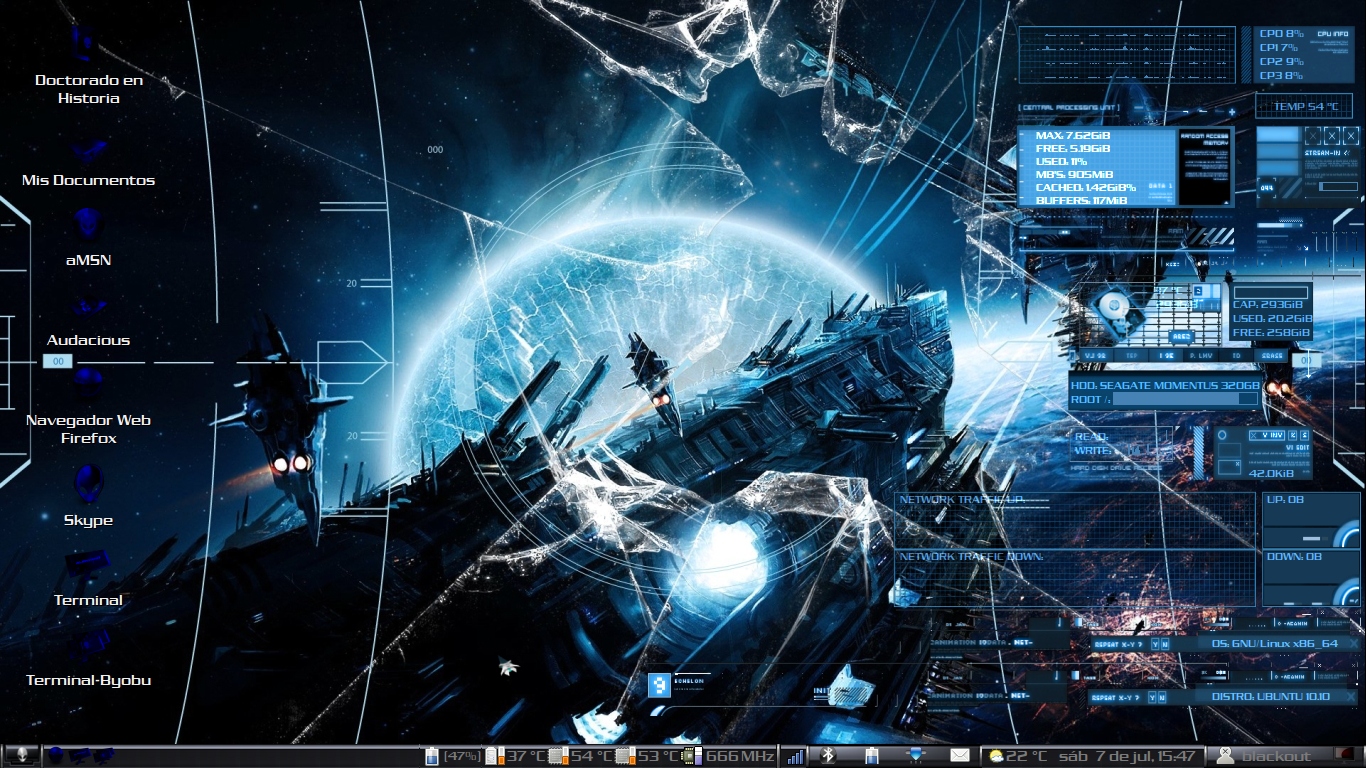Image resolution: width=1366 pixels, height=768 pixels.
Task: Click the NETWORK TRAFFIC DOWN label
Action: coord(971,556)
